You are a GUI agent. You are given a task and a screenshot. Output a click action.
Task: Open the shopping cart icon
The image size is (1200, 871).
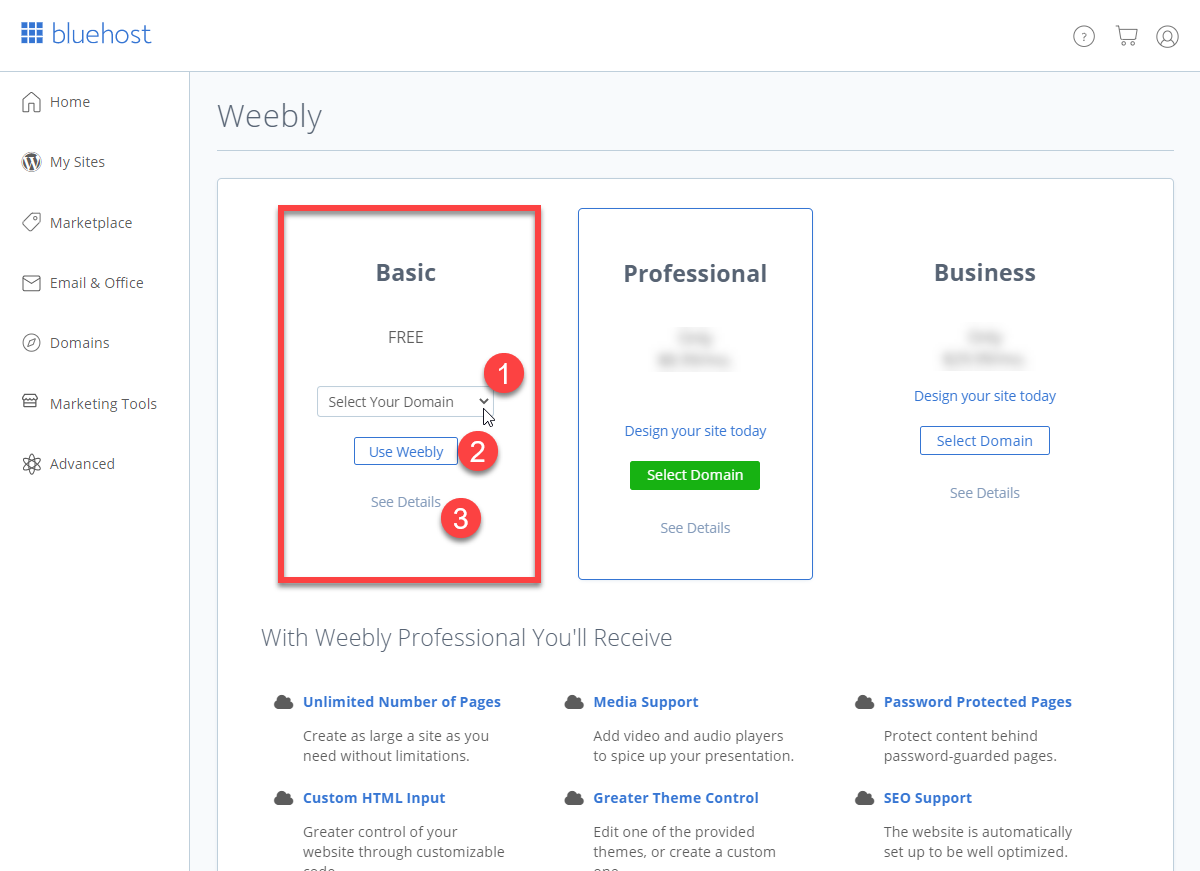pyautogui.click(x=1127, y=36)
